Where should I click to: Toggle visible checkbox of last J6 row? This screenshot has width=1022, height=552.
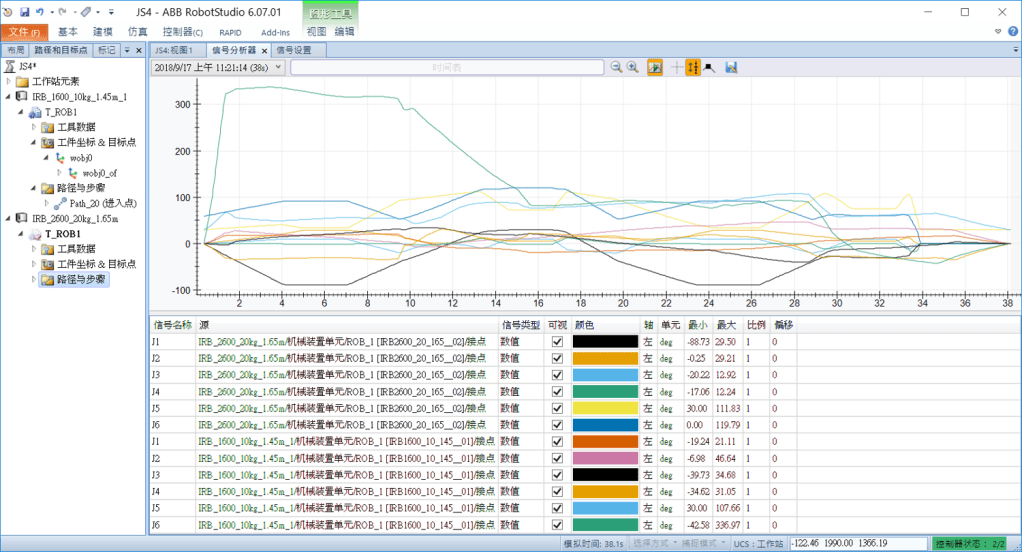[557, 524]
